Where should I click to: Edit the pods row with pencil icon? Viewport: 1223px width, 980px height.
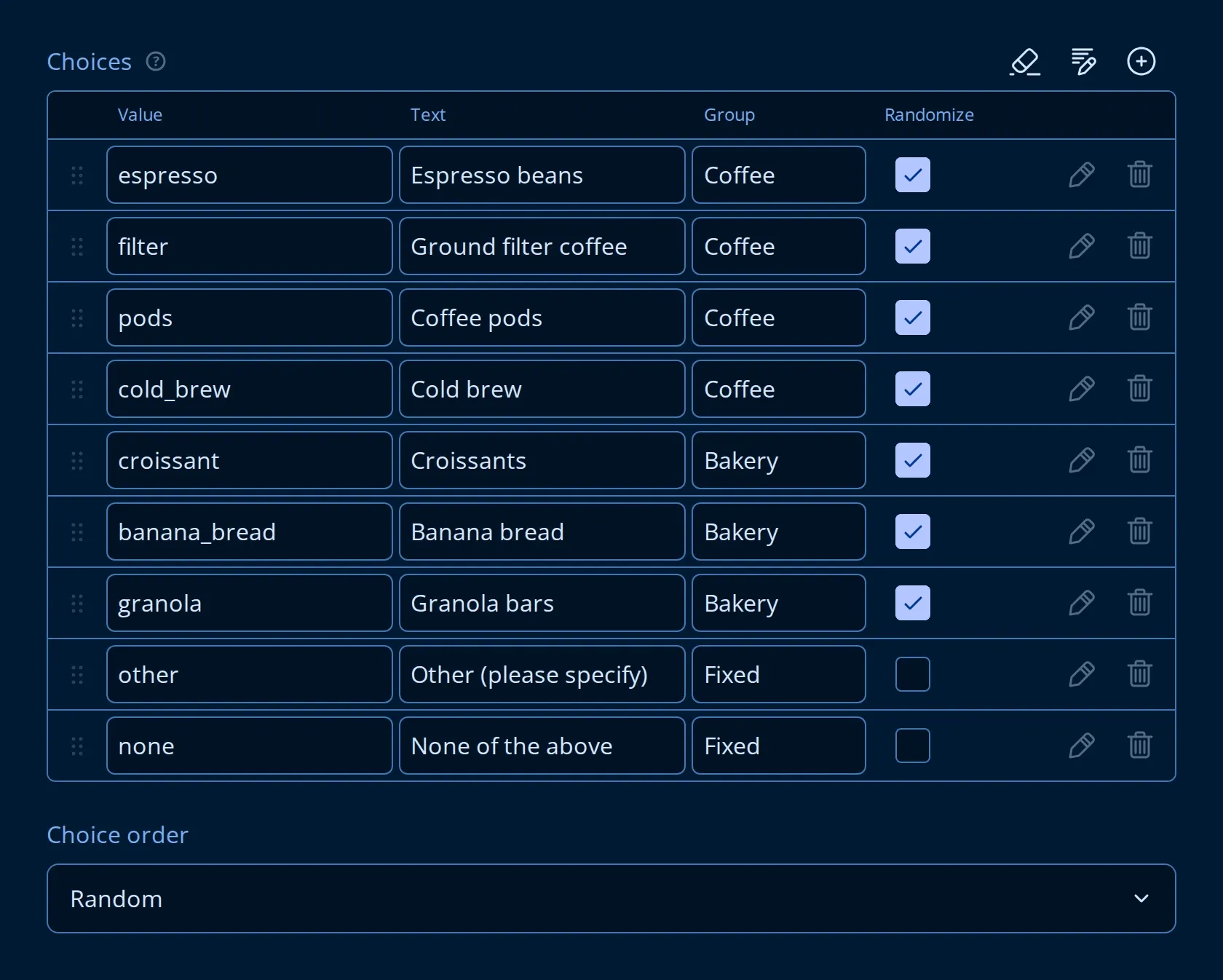tap(1082, 317)
